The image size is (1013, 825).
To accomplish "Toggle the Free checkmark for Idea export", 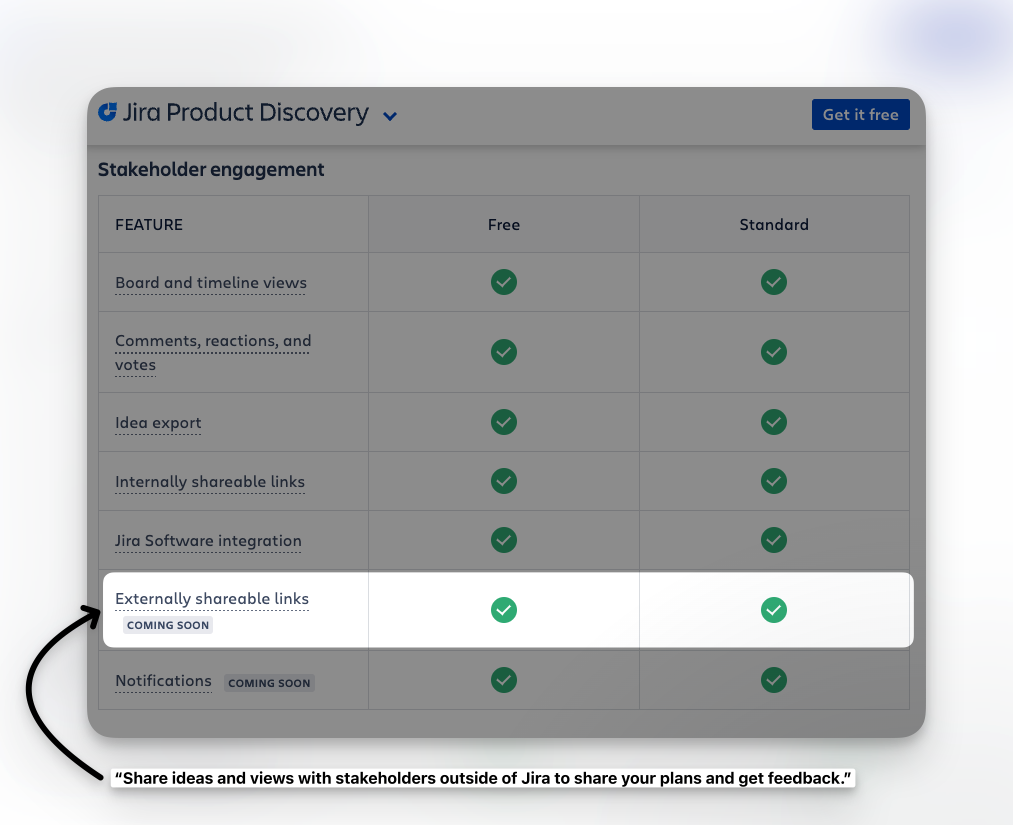I will click(x=503, y=422).
